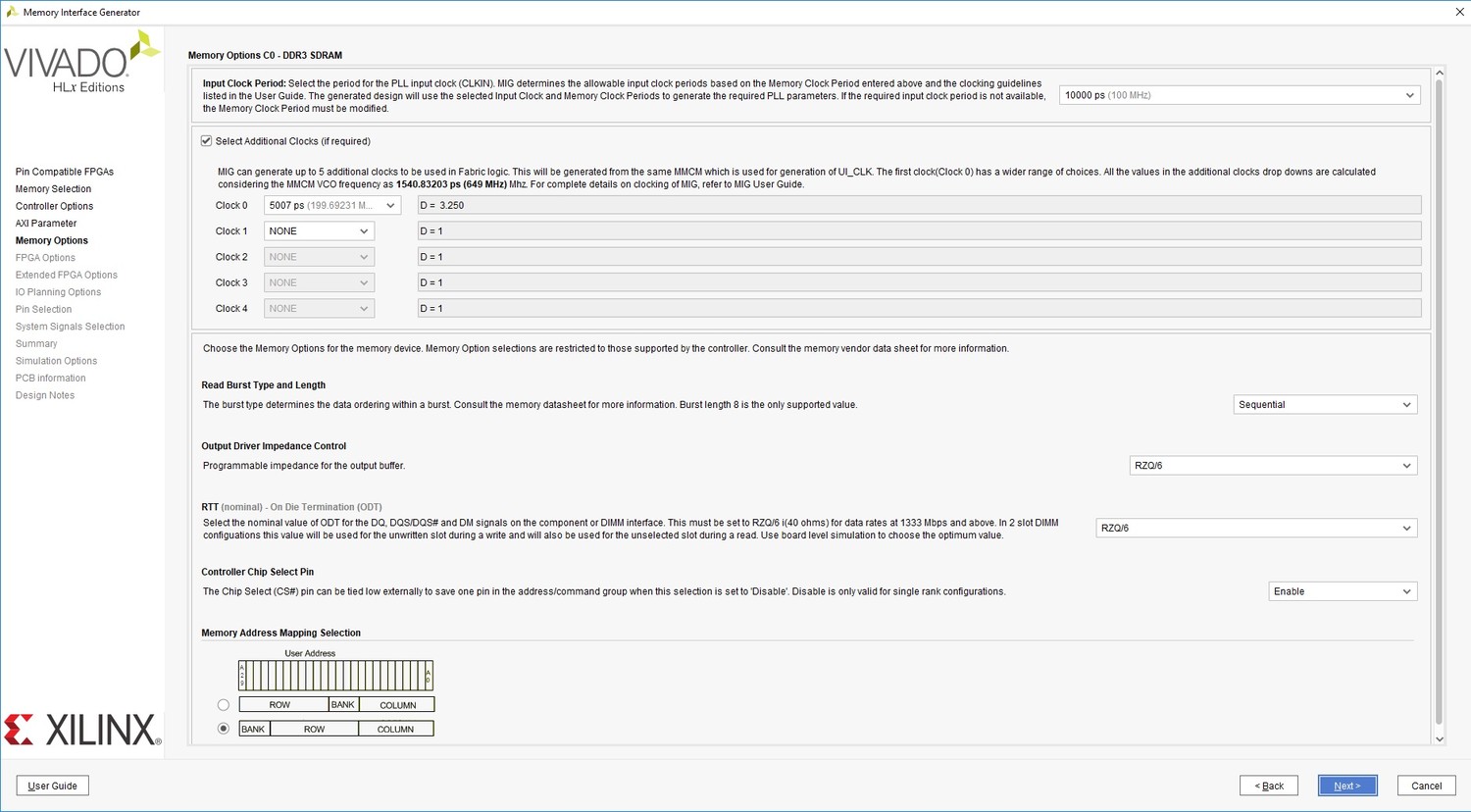The height and width of the screenshot is (812, 1471).
Task: Close the Memory Interface Generator window
Action: tap(1459, 12)
